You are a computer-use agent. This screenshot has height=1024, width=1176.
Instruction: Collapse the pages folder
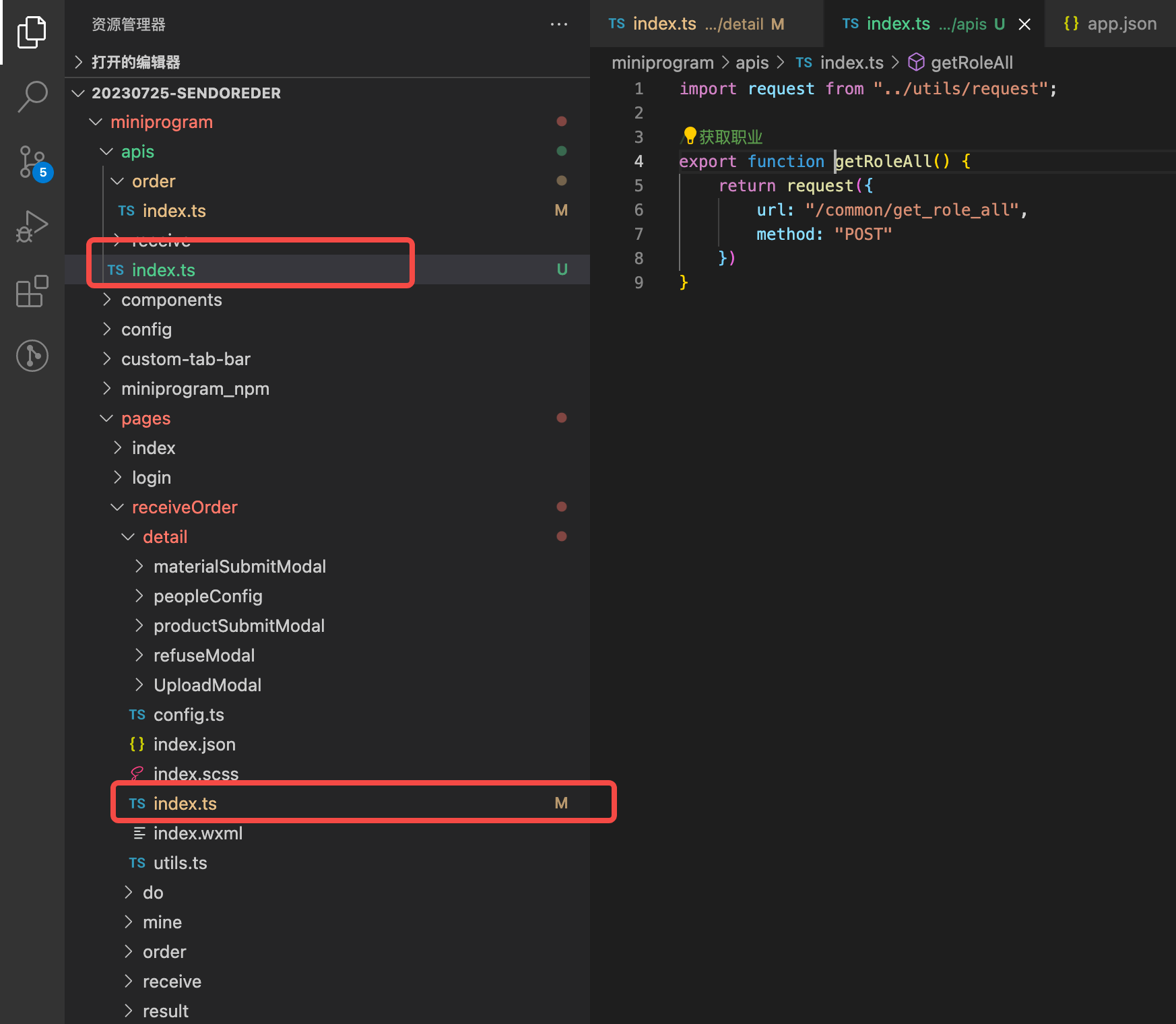pyautogui.click(x=327, y=418)
